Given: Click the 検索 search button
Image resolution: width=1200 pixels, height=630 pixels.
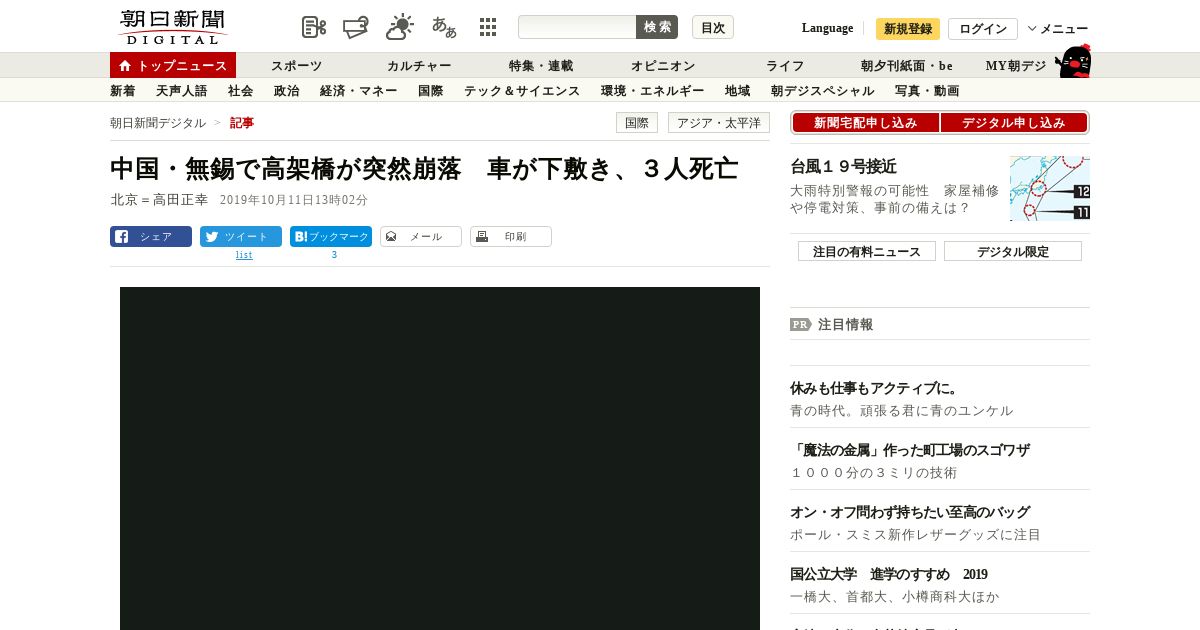Looking at the screenshot, I should point(657,27).
